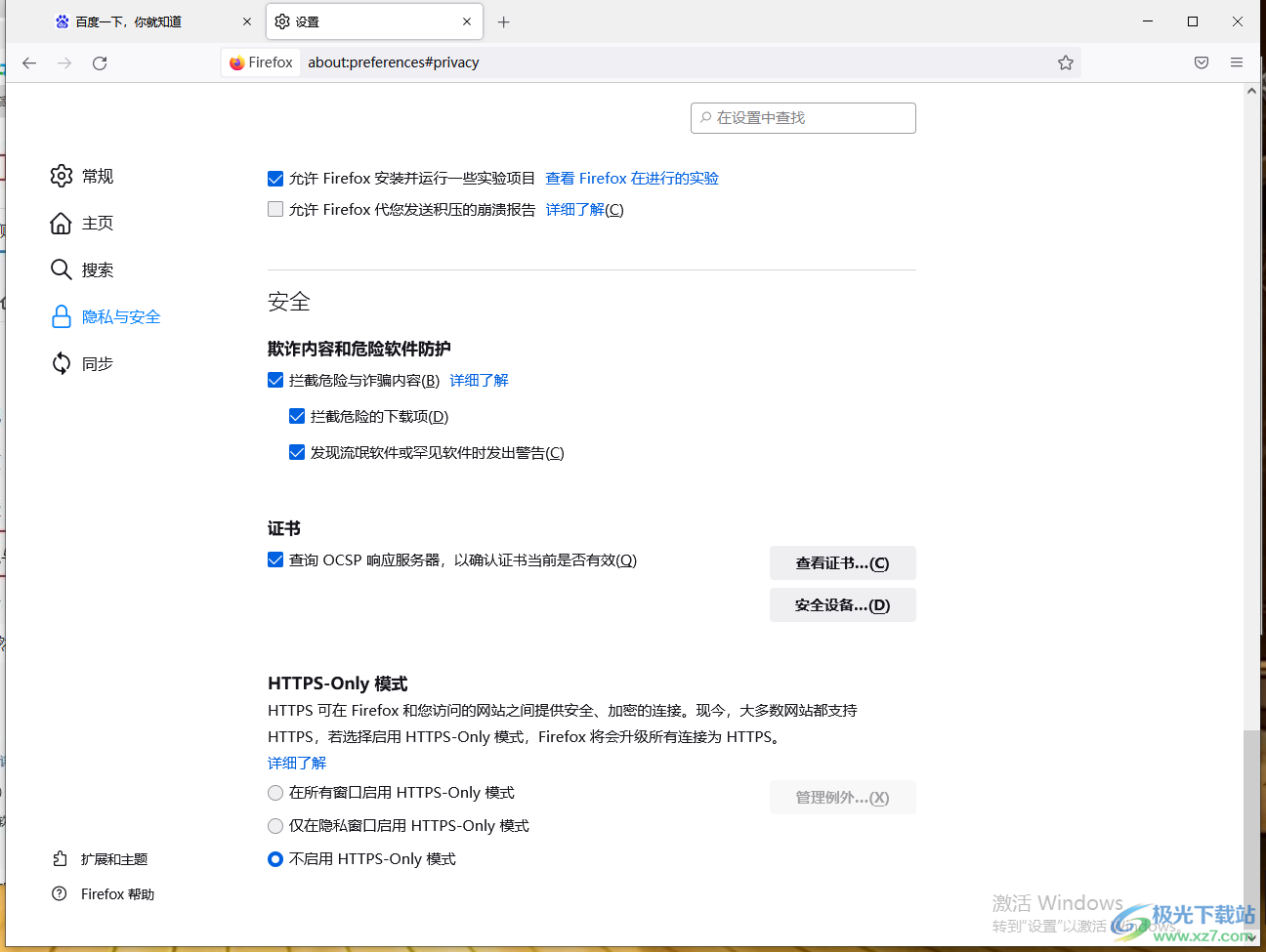
Task: Open the Pocket save icon
Action: 1202,62
